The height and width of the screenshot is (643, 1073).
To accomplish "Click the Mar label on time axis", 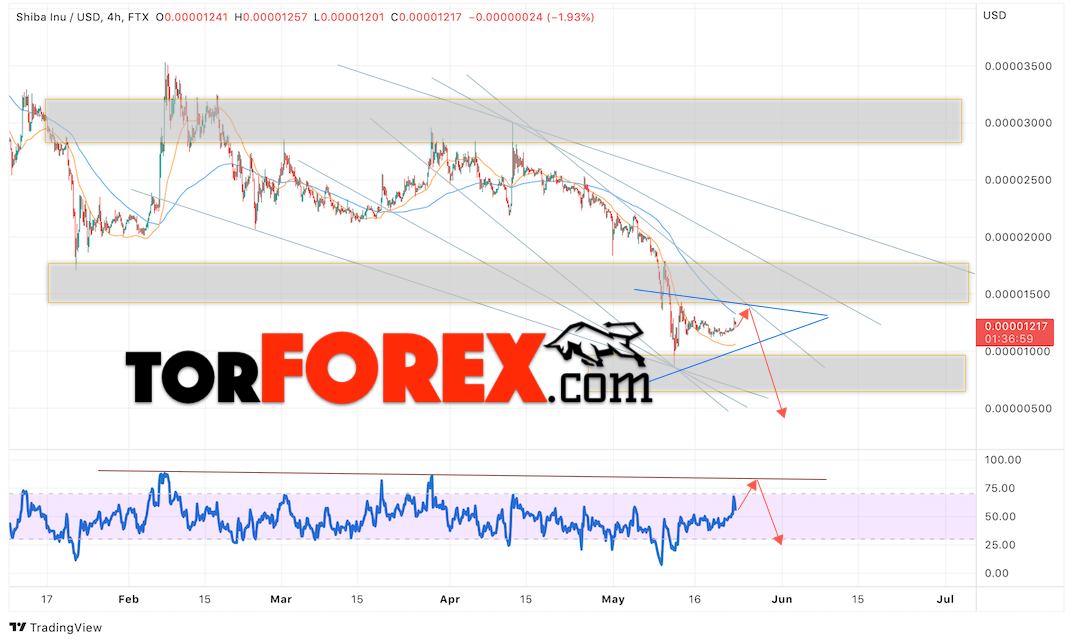I will (x=281, y=599).
